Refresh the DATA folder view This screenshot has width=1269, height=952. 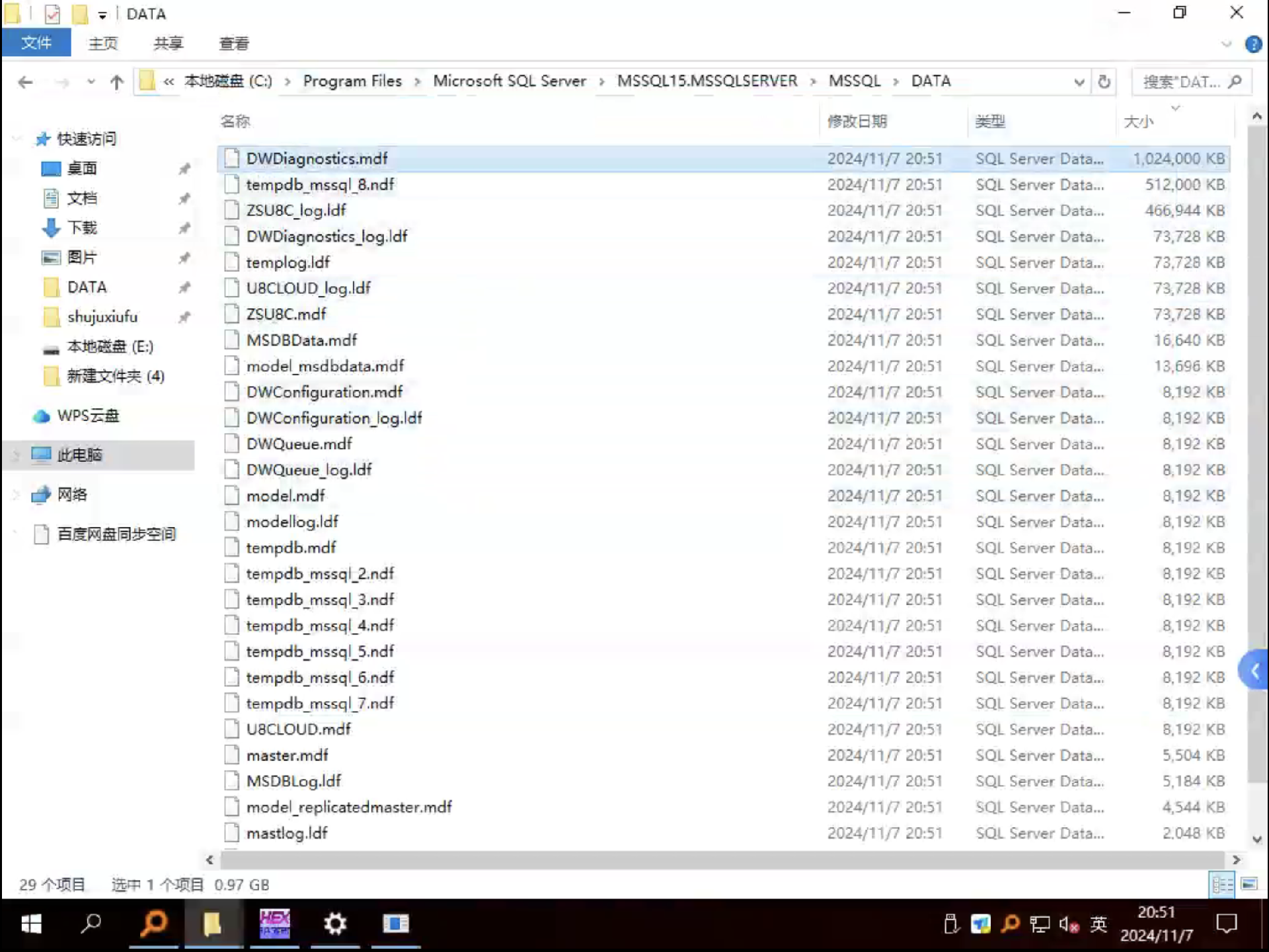pos(1104,82)
